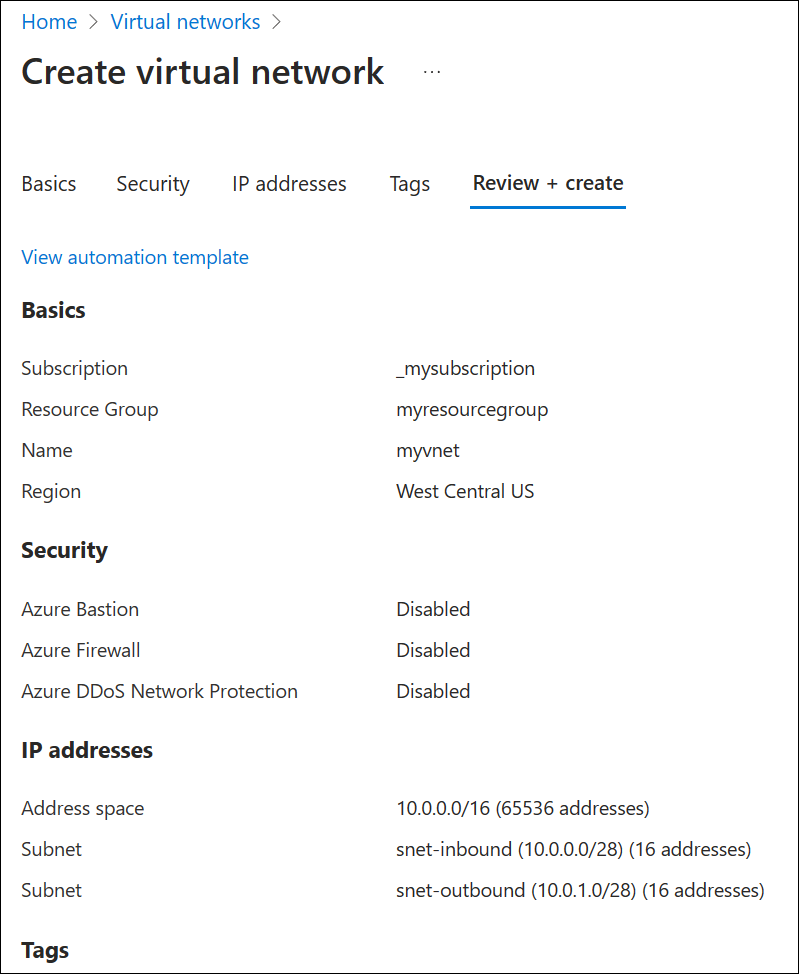Open View automation template
Screen dimensions: 799x974
tap(134, 257)
